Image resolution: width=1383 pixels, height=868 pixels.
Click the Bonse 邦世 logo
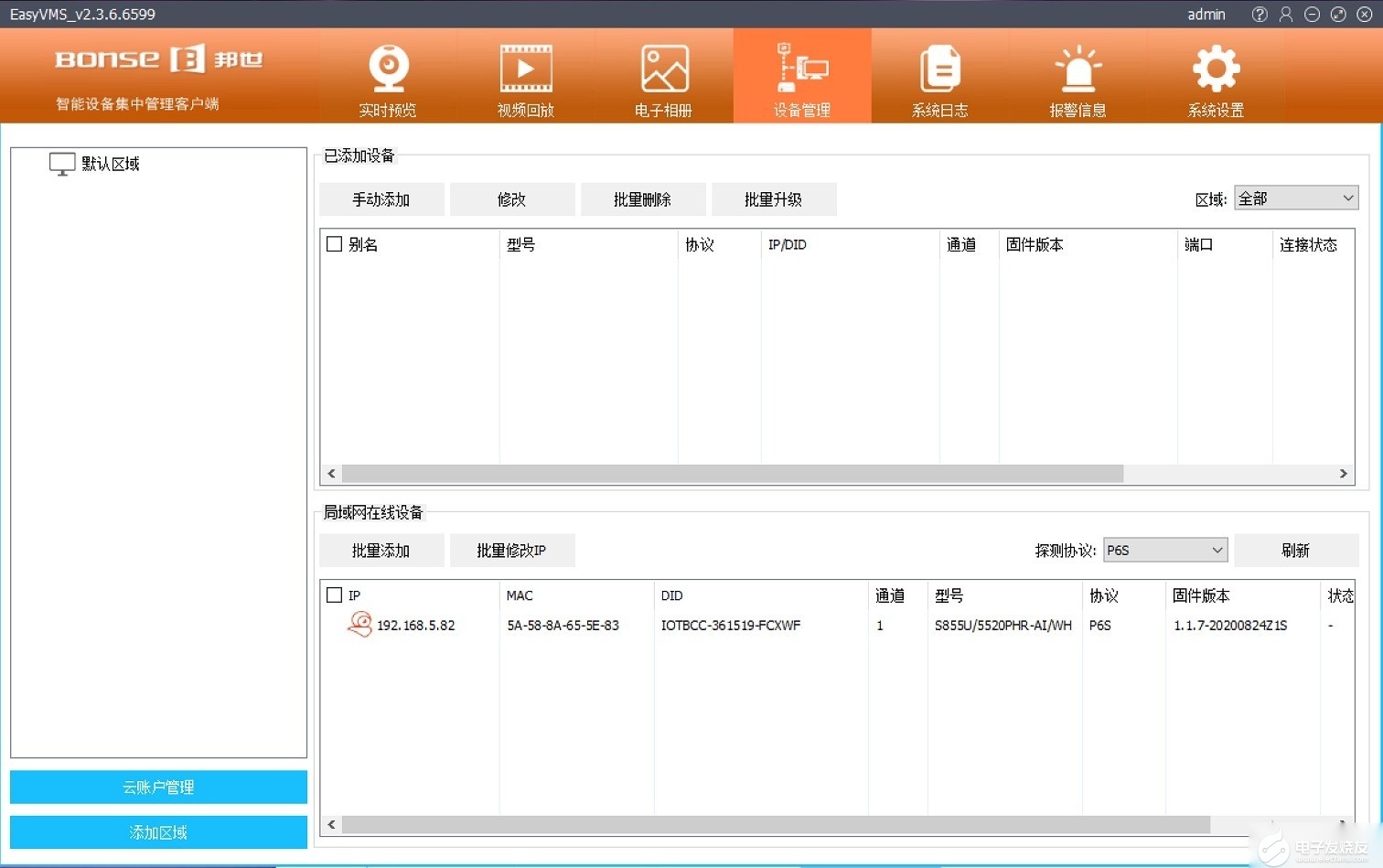159,59
